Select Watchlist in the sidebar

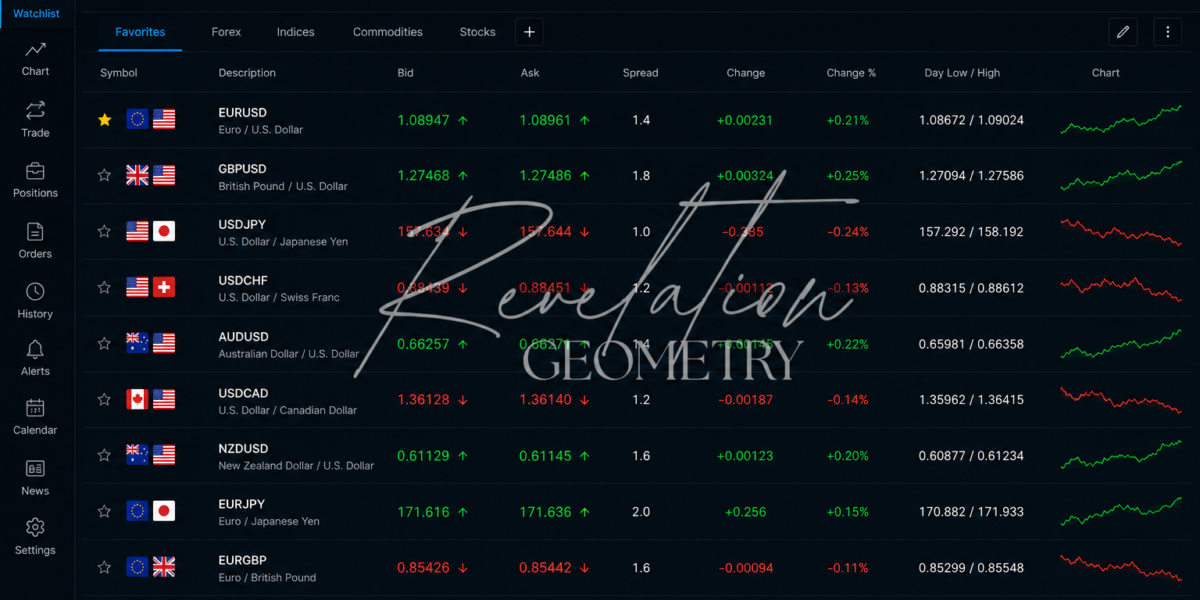(x=36, y=12)
